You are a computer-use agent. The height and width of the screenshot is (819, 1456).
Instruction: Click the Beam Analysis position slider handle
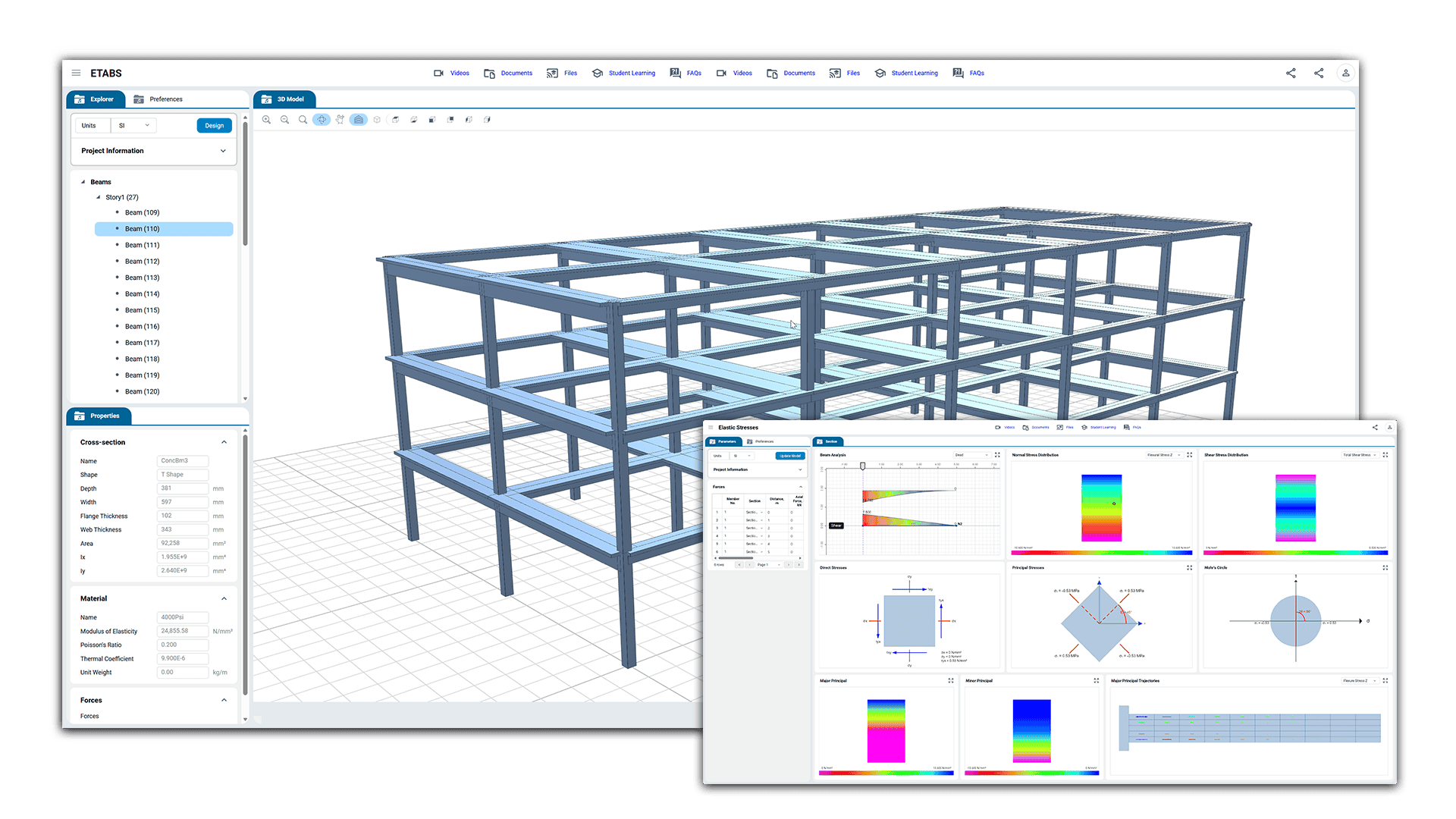862,466
